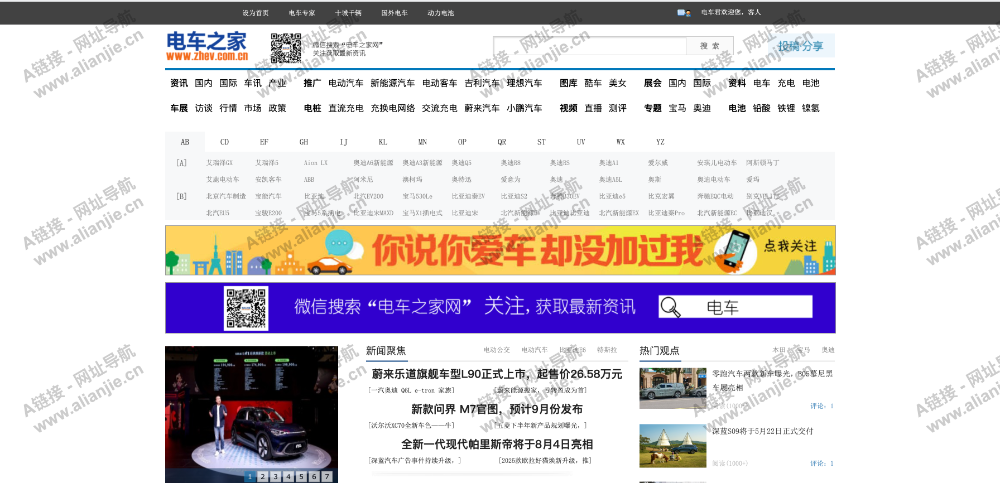The width and height of the screenshot is (1000, 483).
Task: Open 国外电车 in the top bar
Action: point(395,13)
